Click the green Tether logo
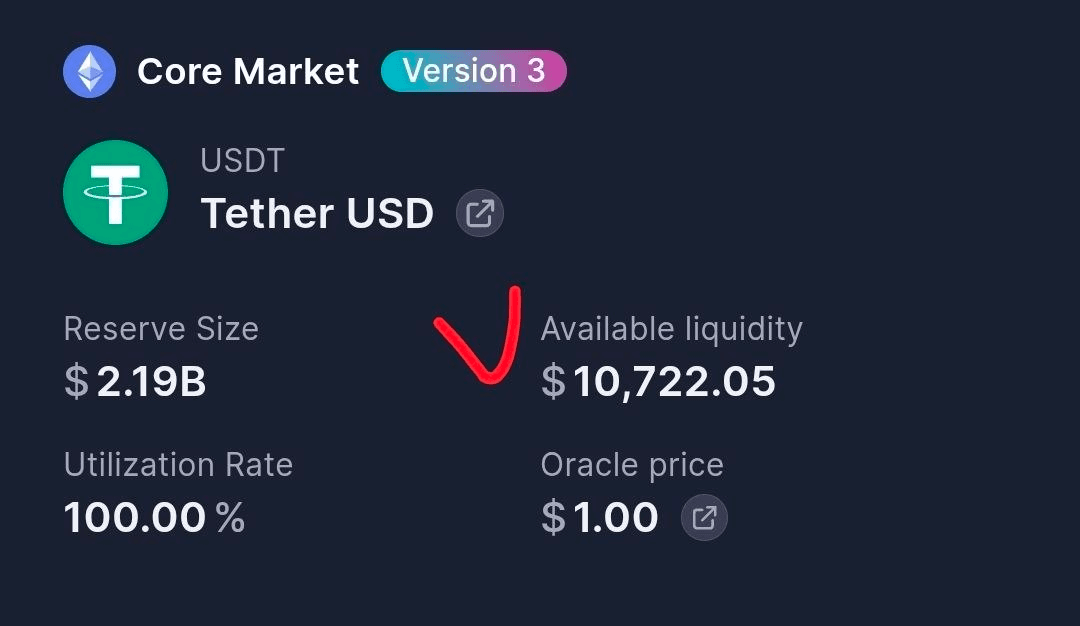The image size is (1080, 626). 115,193
